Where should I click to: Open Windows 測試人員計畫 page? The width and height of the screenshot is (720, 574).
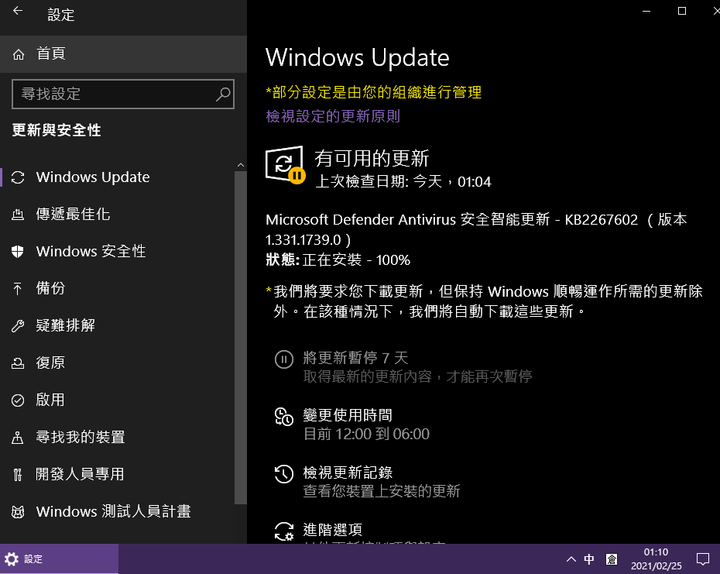(x=113, y=512)
